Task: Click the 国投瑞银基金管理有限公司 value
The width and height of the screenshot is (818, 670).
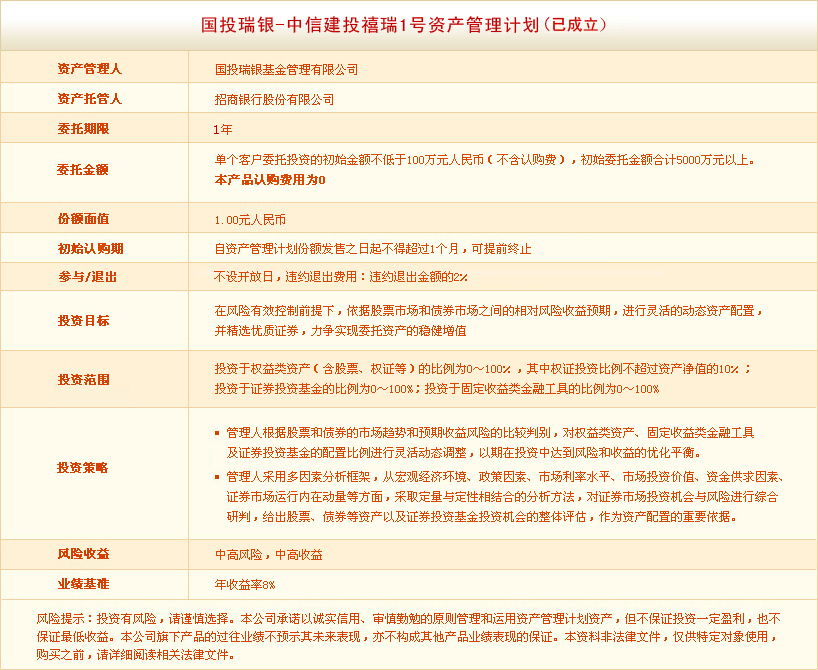Action: [x=286, y=70]
